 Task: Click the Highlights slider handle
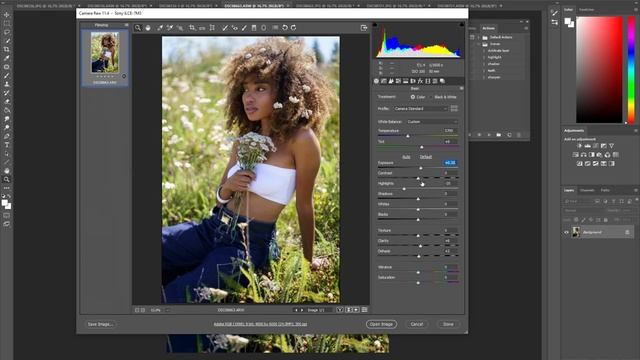(x=404, y=189)
